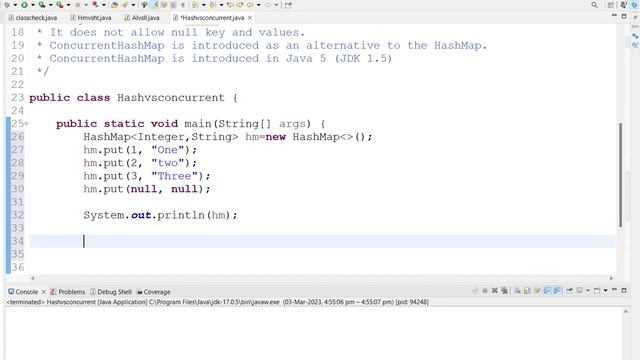Click line number 30 in the gutter
640x360 pixels.
(18, 189)
